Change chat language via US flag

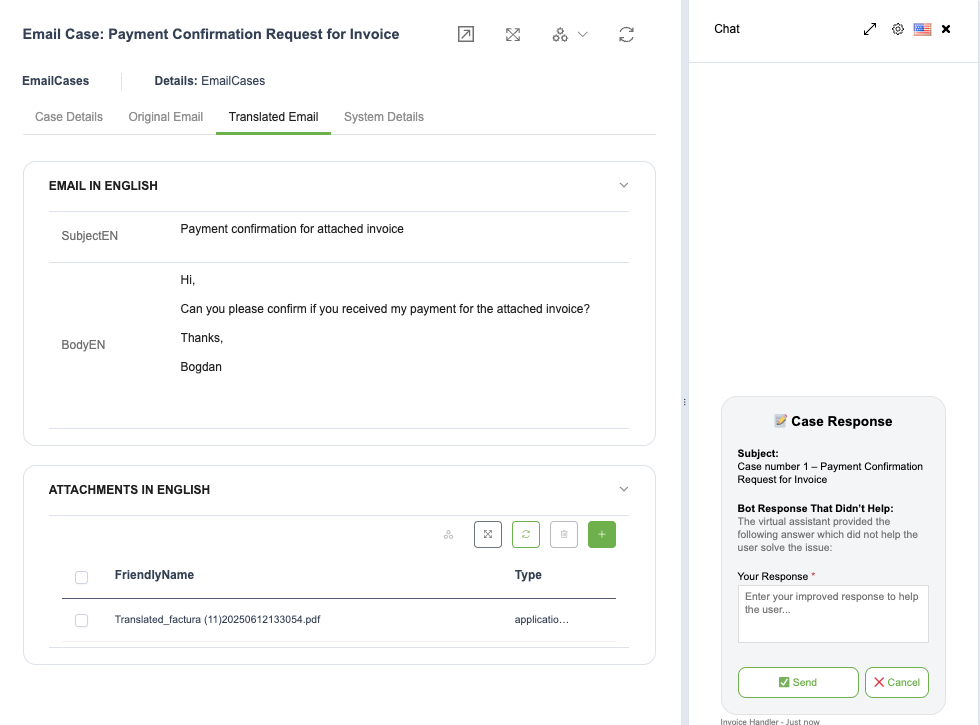tap(922, 29)
